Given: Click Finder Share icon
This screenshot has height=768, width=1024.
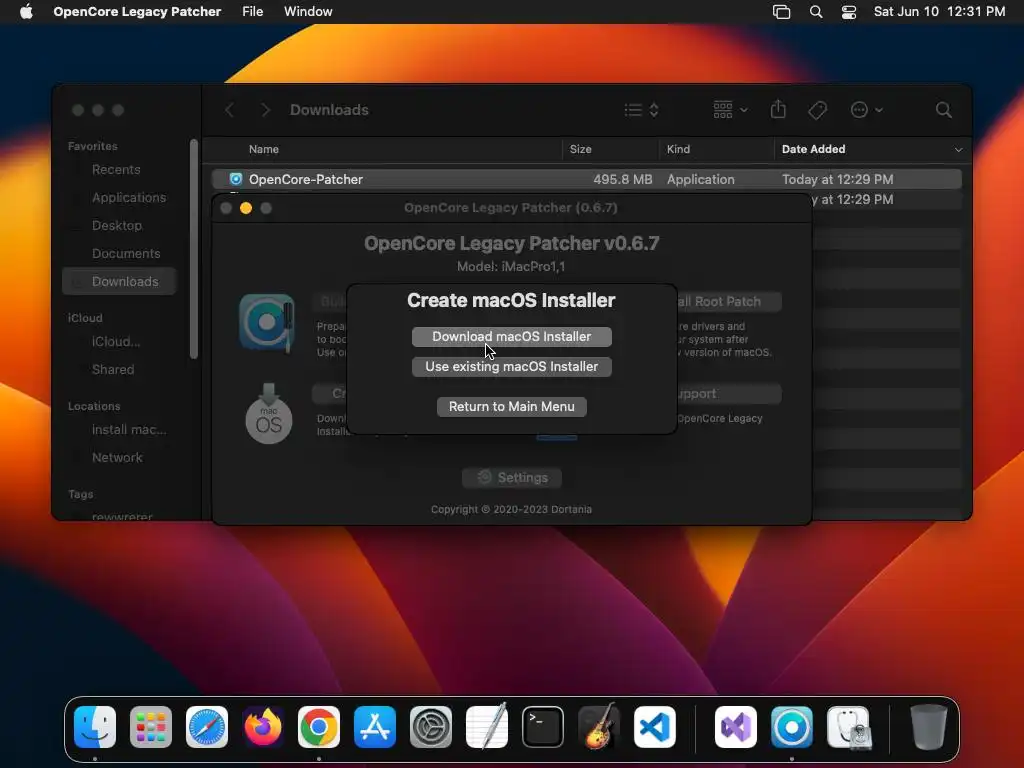Looking at the screenshot, I should 778,110.
